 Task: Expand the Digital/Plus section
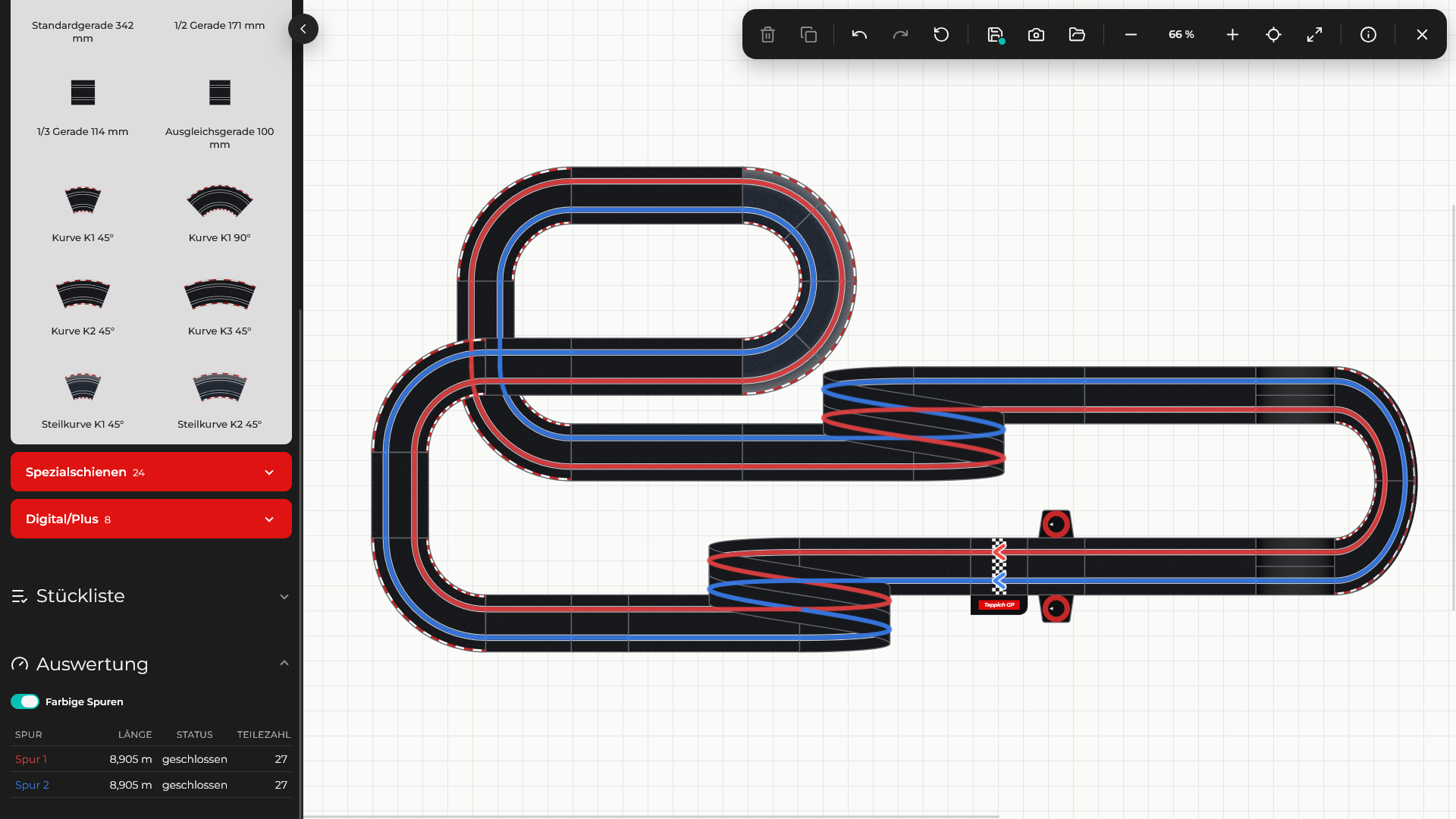tap(151, 519)
